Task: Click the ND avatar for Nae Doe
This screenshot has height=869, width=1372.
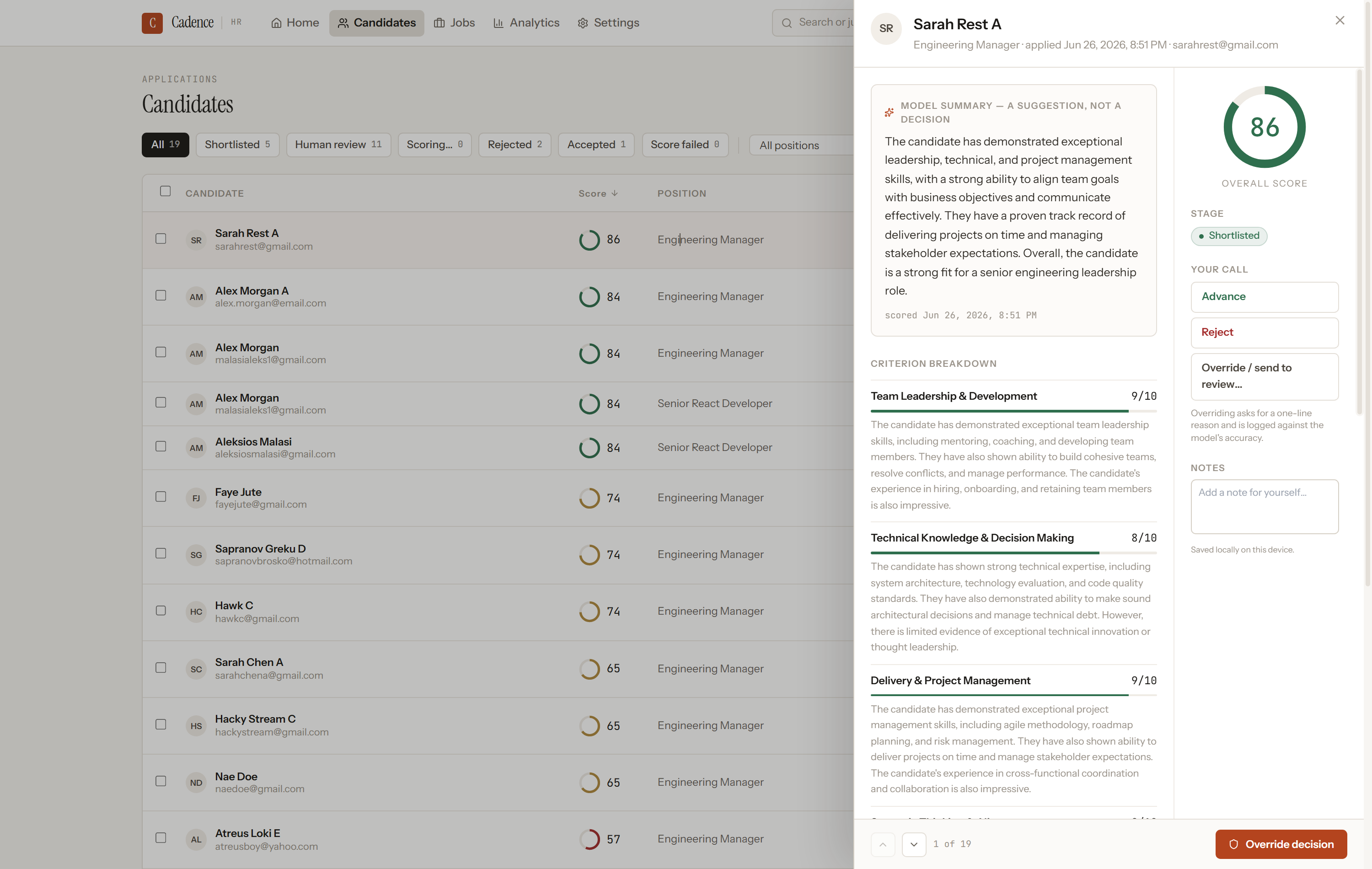Action: click(x=196, y=783)
